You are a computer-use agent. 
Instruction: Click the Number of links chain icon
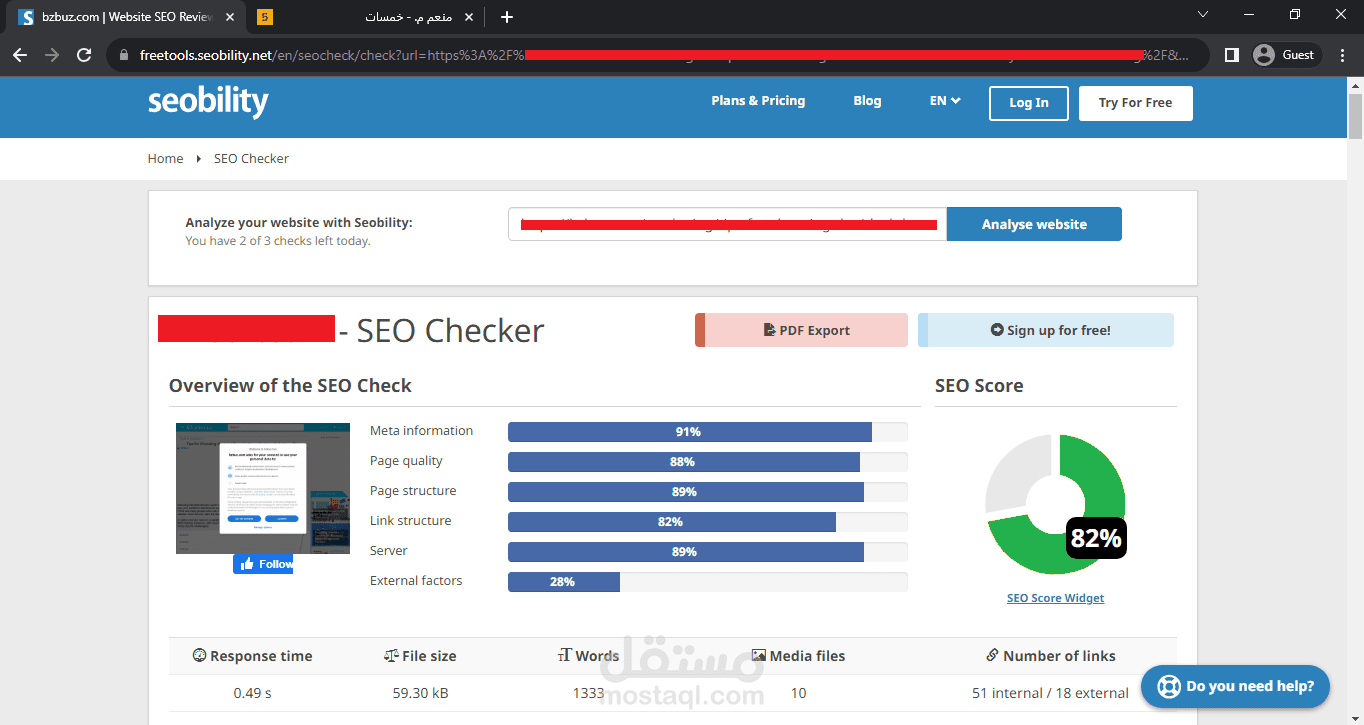click(x=992, y=656)
